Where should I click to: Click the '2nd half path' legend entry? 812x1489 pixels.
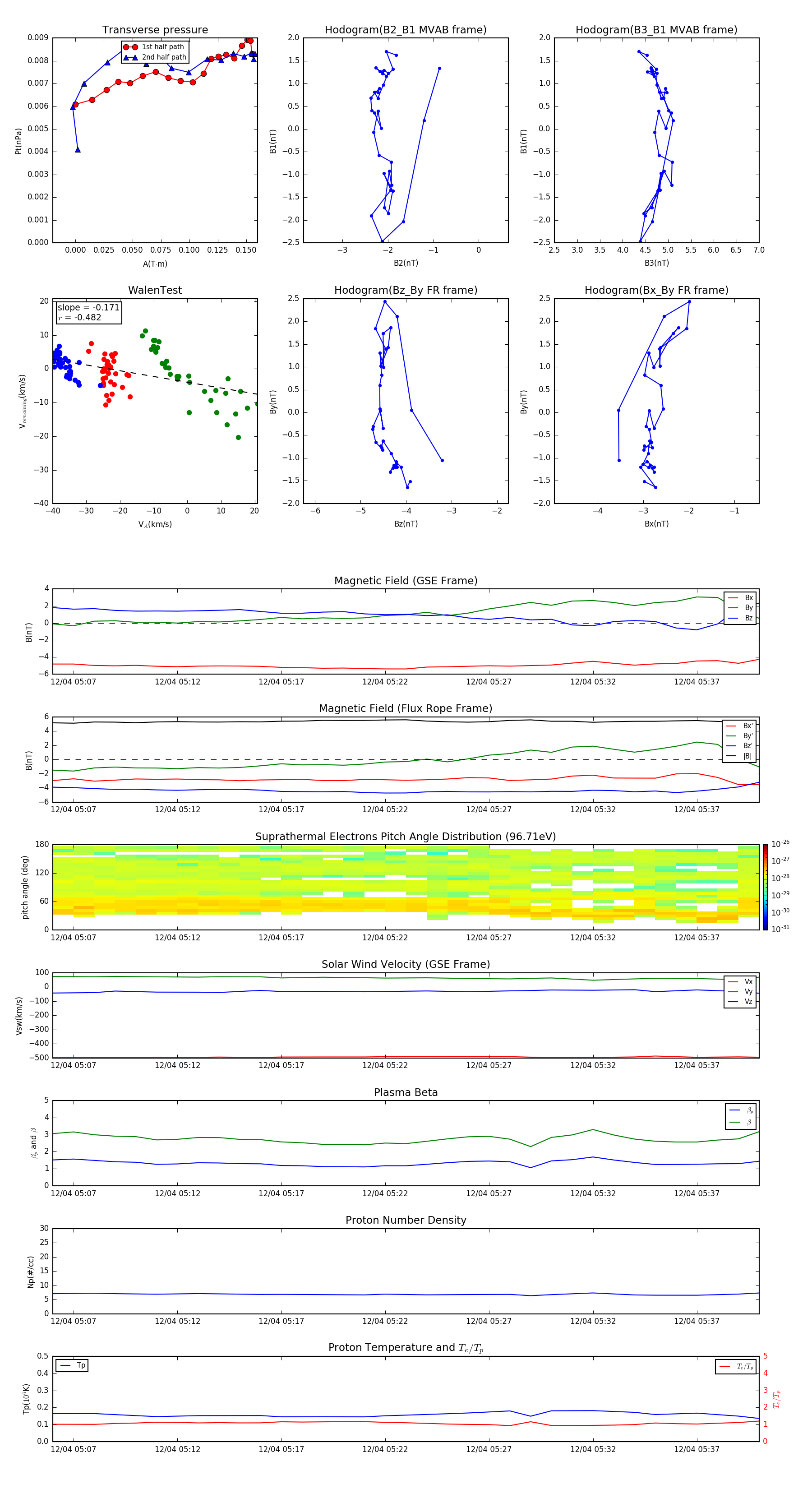click(x=155, y=57)
